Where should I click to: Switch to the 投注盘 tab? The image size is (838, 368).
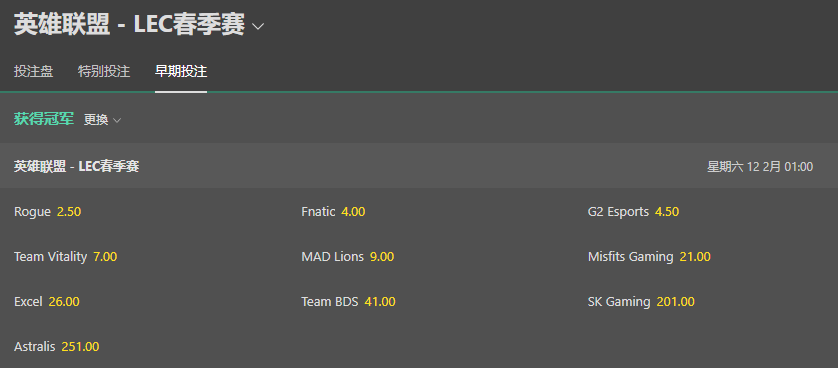34,72
